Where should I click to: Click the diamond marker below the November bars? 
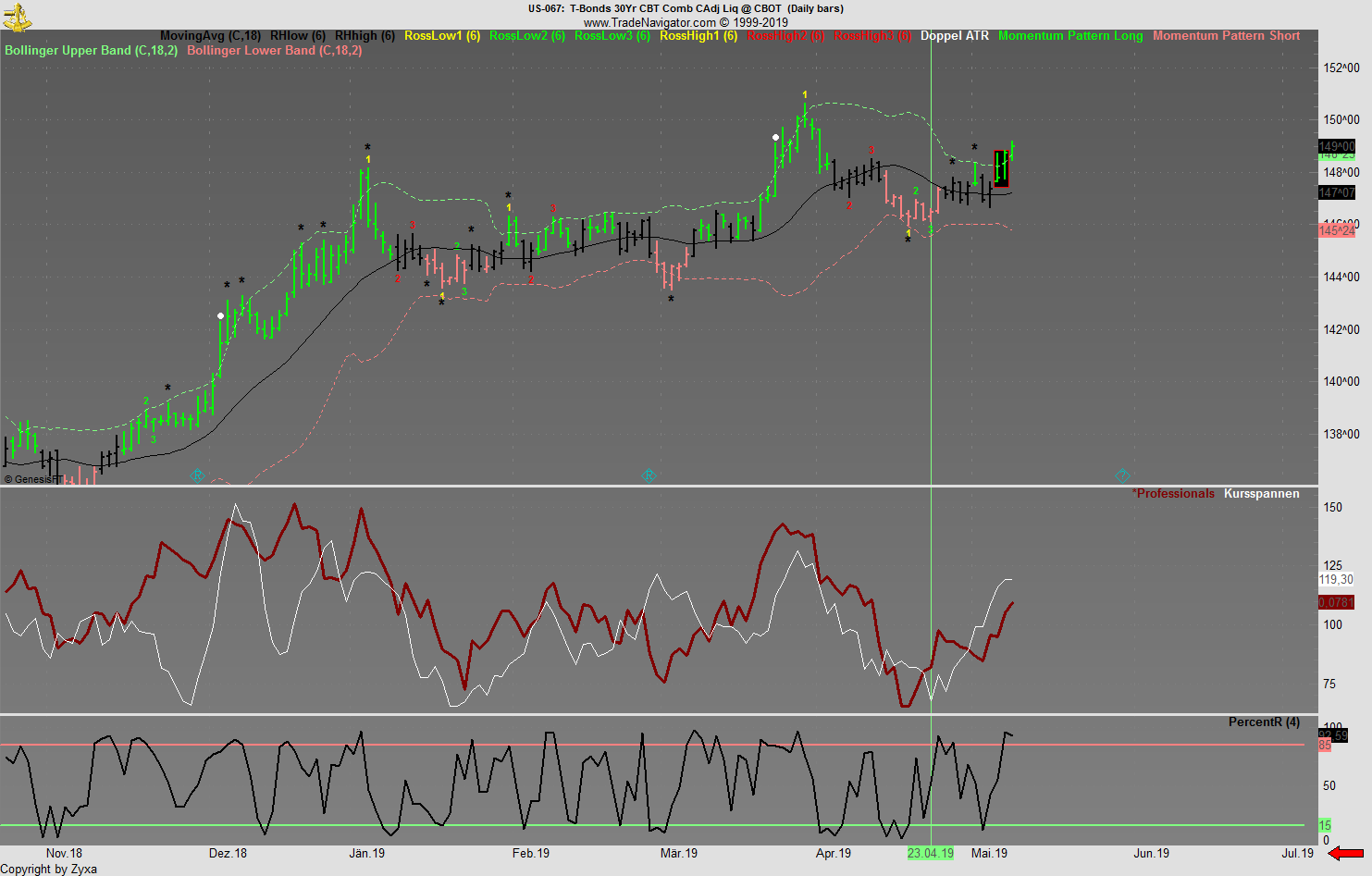point(195,474)
